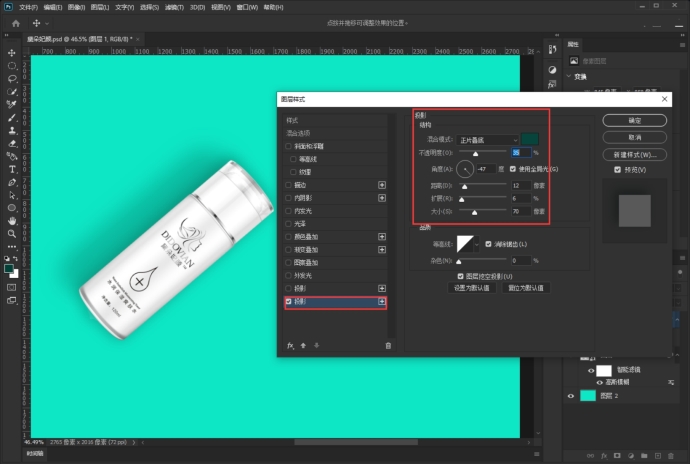Image resolution: width=690 pixels, height=464 pixels.
Task: Enable 外发光 outer glow checkbox
Action: tap(289, 276)
